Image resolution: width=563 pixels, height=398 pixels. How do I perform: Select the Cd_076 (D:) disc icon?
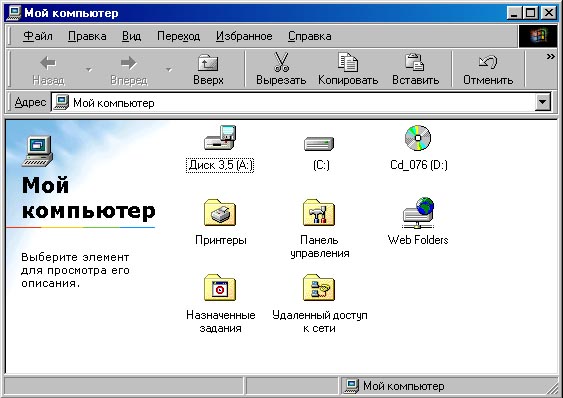pyautogui.click(x=418, y=138)
